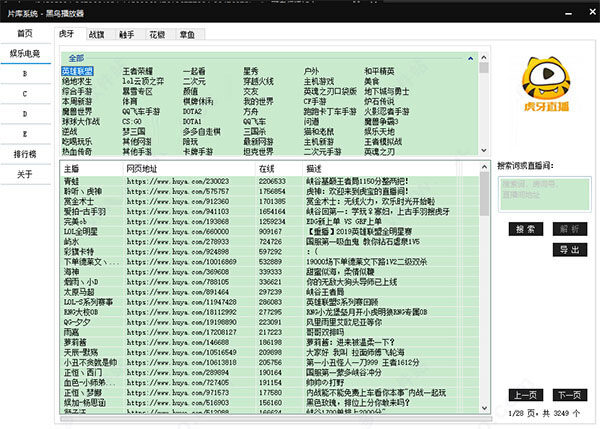Image resolution: width=600 pixels, height=429 pixels.
Task: Click streamer table scroll-up arrow
Action: tap(484, 167)
